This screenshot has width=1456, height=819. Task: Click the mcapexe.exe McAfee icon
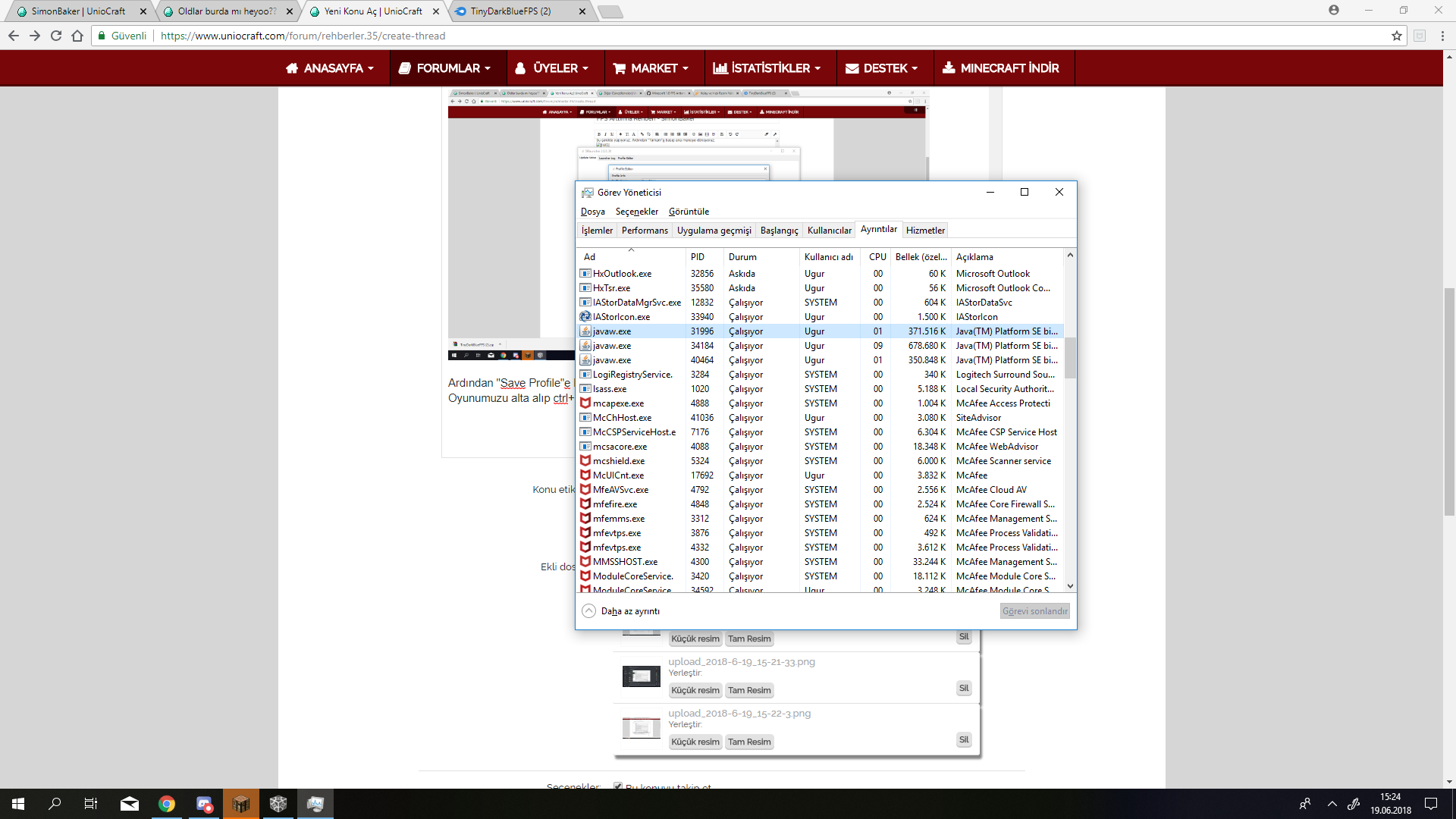585,403
